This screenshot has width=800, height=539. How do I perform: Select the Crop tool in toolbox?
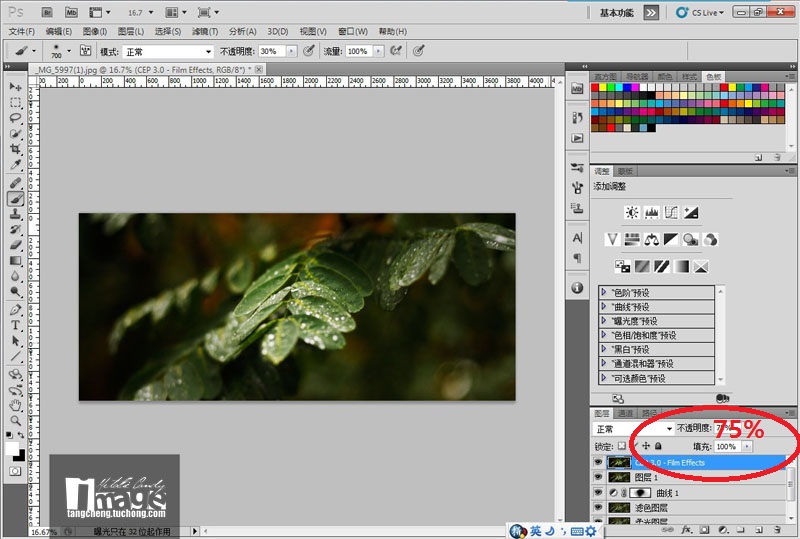tap(15, 149)
